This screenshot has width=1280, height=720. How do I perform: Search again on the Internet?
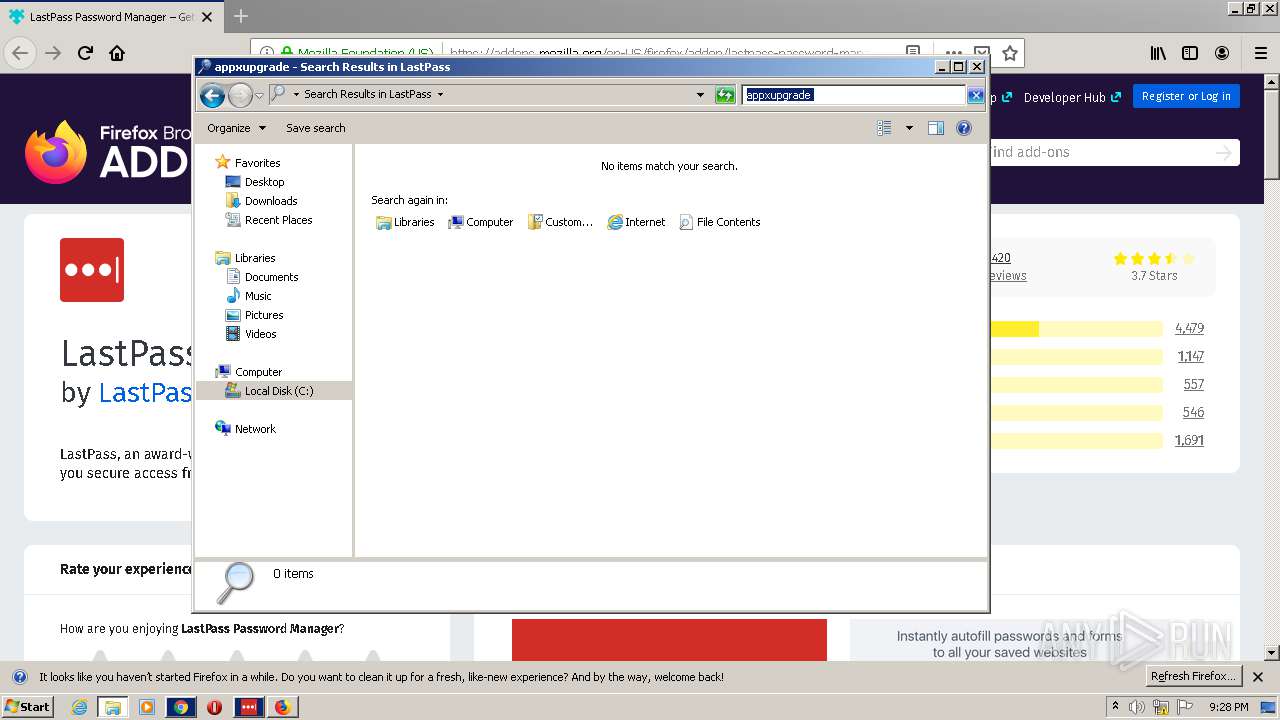click(636, 222)
